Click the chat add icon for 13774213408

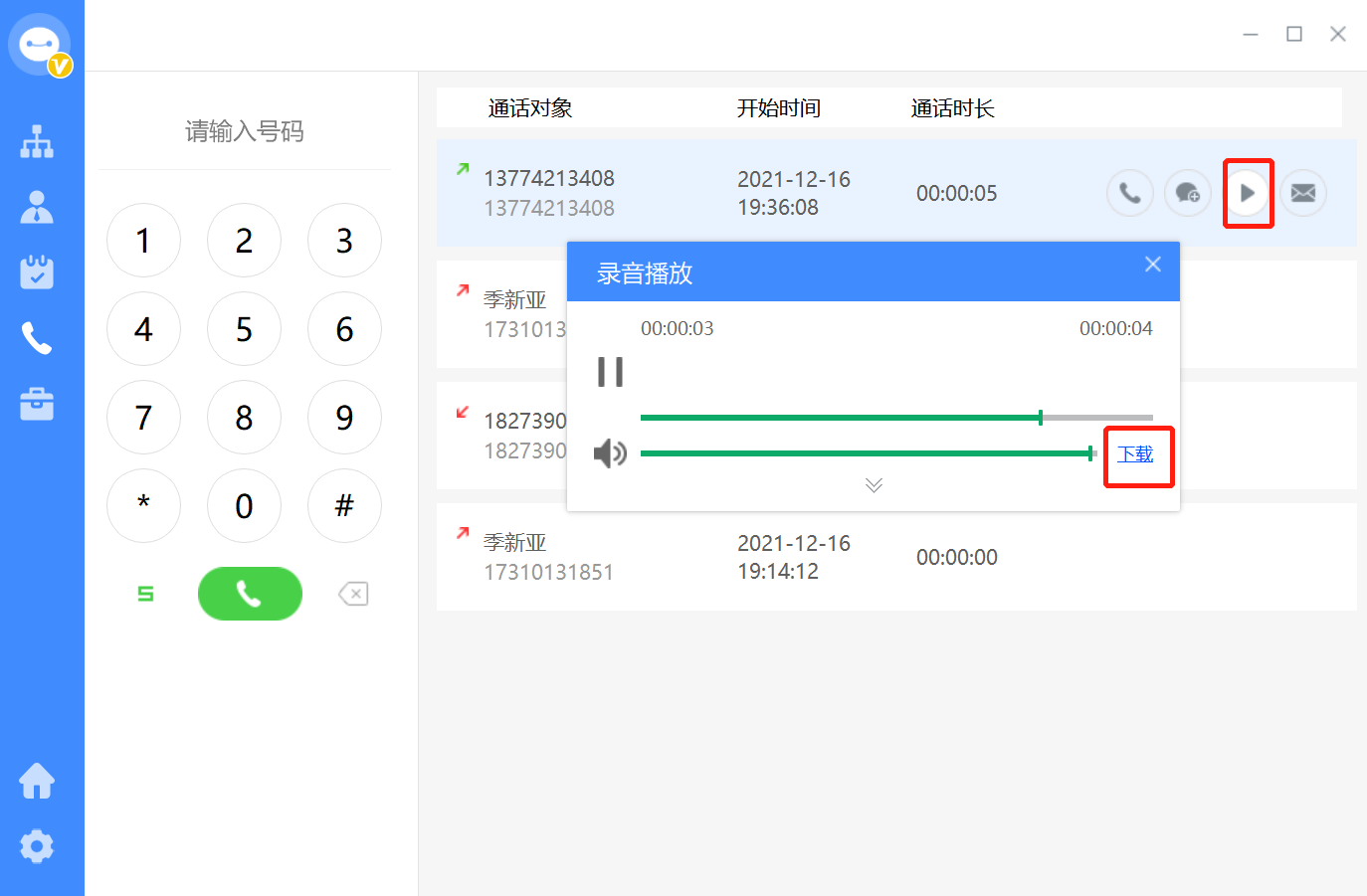(x=1187, y=193)
